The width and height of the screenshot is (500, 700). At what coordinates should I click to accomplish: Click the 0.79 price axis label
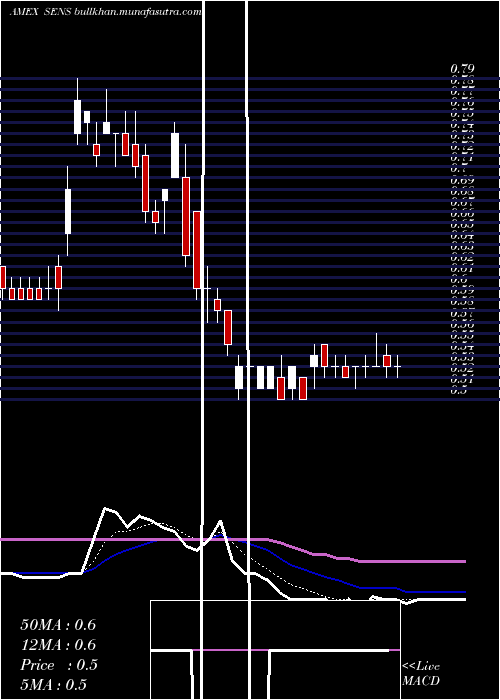[462, 69]
